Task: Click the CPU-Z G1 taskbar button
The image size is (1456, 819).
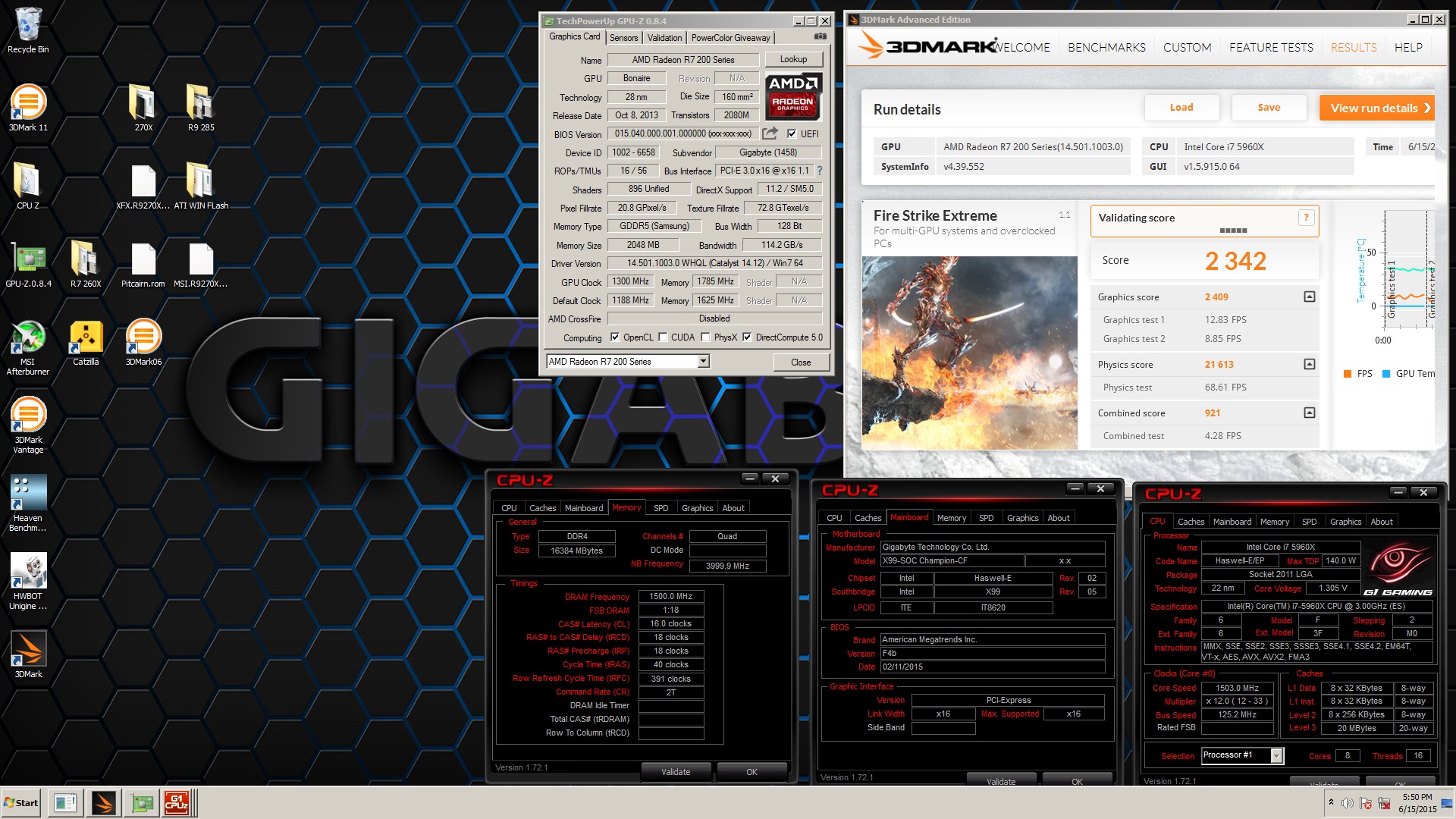Action: 177,802
